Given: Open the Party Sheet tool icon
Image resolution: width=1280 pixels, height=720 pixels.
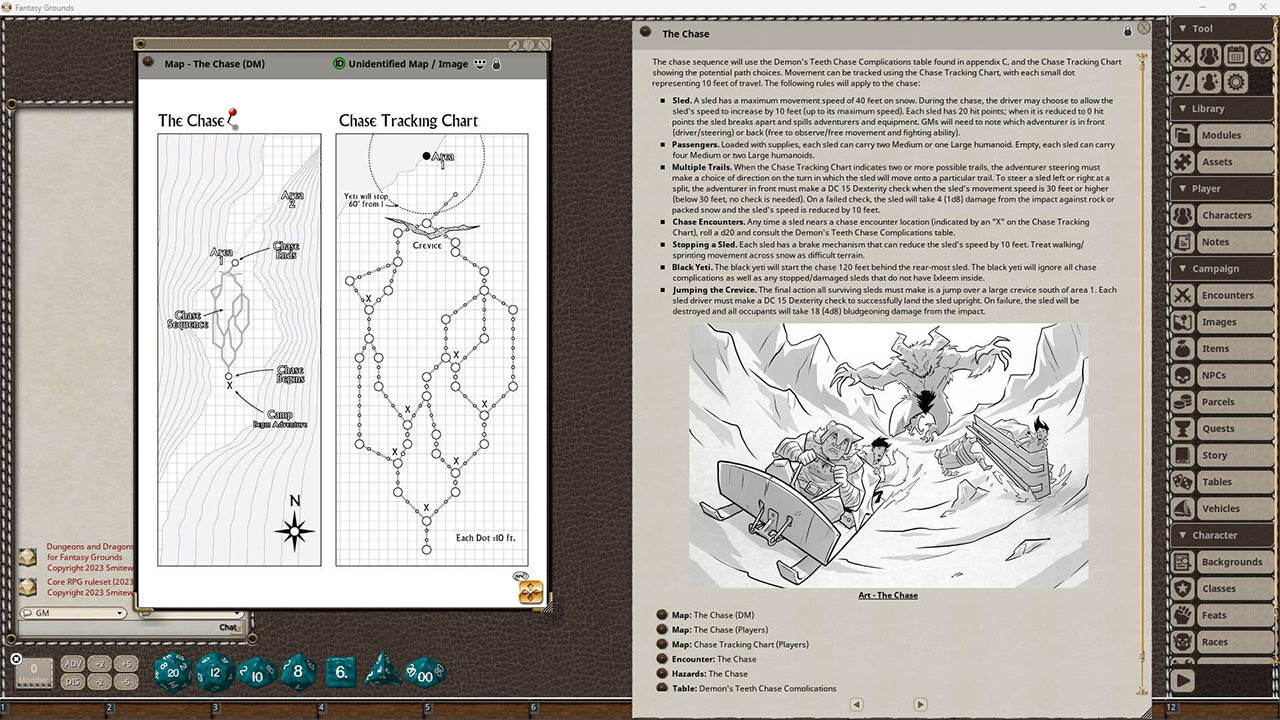Looking at the screenshot, I should pos(1209,55).
